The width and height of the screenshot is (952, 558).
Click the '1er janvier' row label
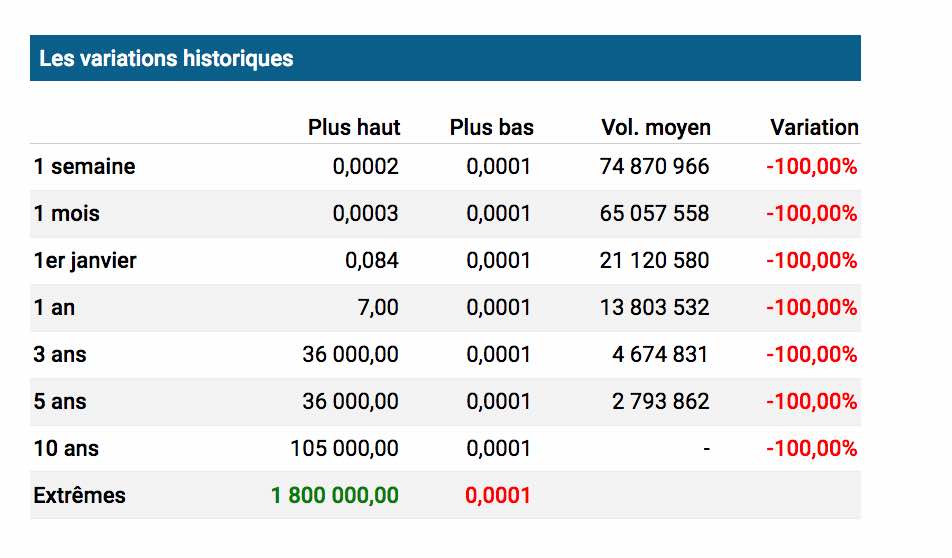85,260
